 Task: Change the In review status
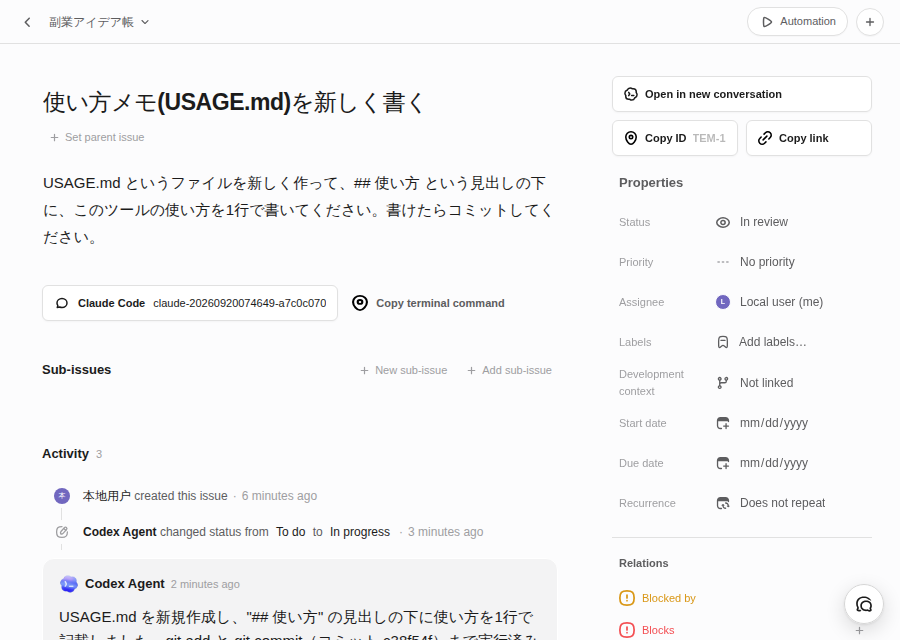752,222
